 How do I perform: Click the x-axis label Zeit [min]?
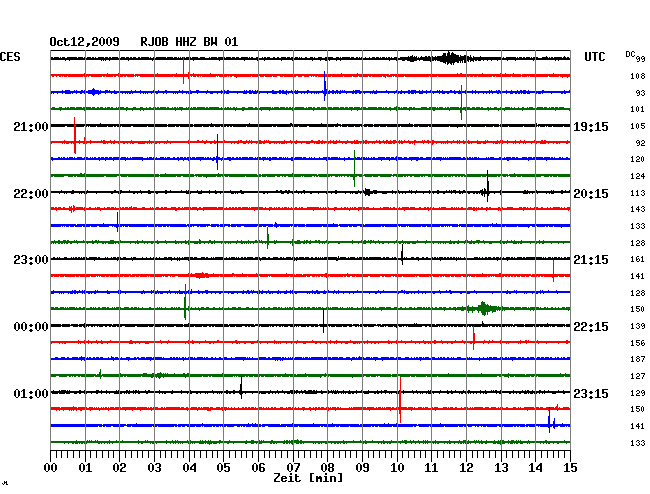(x=308, y=478)
